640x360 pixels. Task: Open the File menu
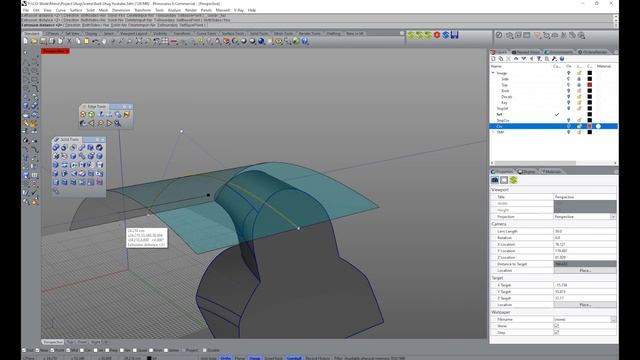click(x=26, y=10)
